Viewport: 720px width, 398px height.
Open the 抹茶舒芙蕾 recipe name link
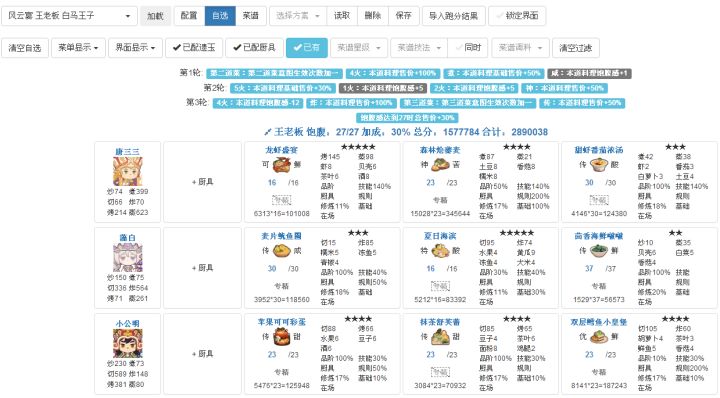[x=440, y=322]
